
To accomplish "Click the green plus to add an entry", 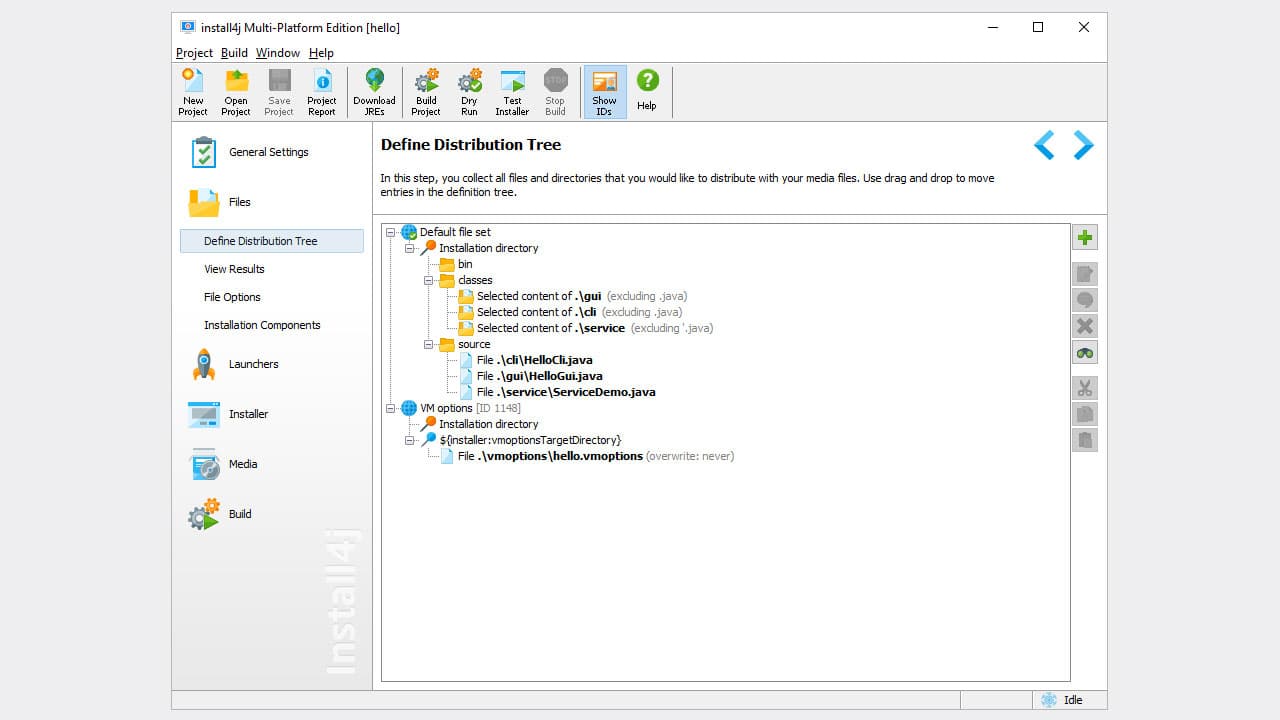I will click(1085, 237).
